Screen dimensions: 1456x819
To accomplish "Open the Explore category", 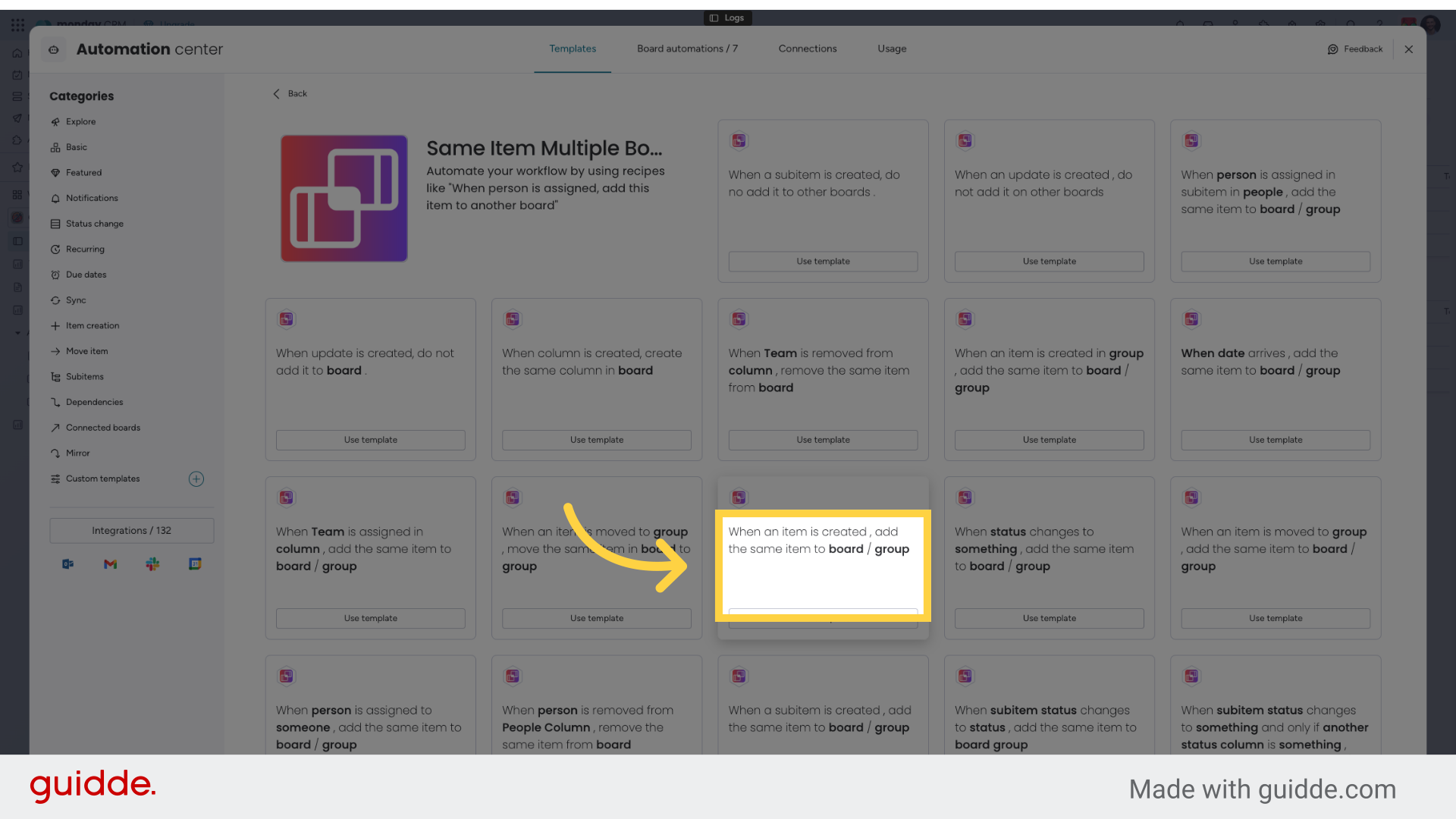I will point(80,121).
